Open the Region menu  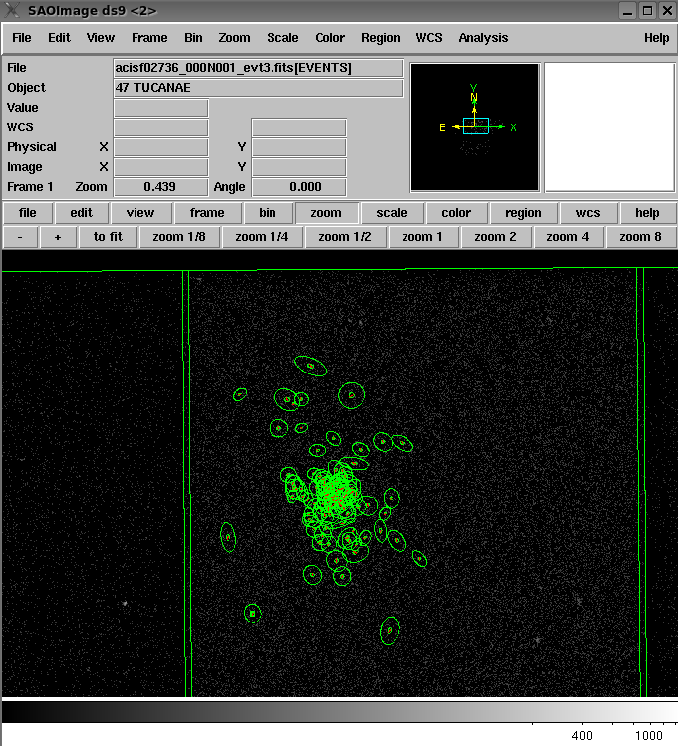tap(380, 38)
